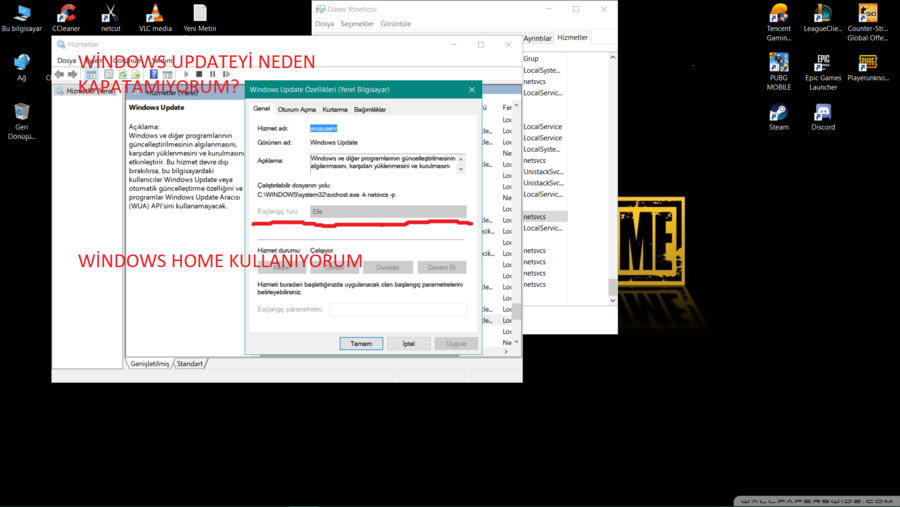Open Görüntüle menu in Görev Yöneticisi
This screenshot has width=900, height=507.
tap(395, 24)
